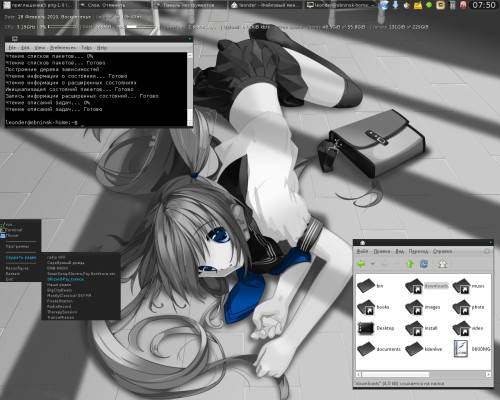The image size is (500, 400).
Task: Choose Restart in the desktop menu
Action: coord(13,273)
